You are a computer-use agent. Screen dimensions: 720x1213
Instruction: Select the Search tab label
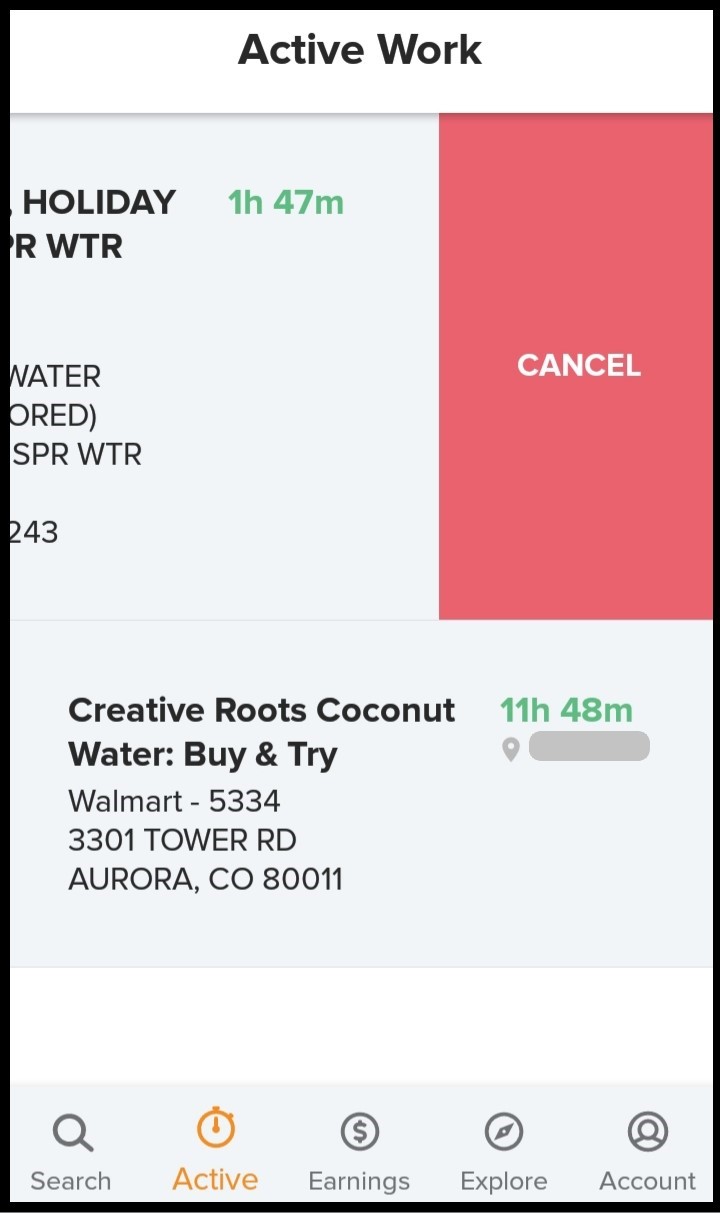(x=71, y=1181)
